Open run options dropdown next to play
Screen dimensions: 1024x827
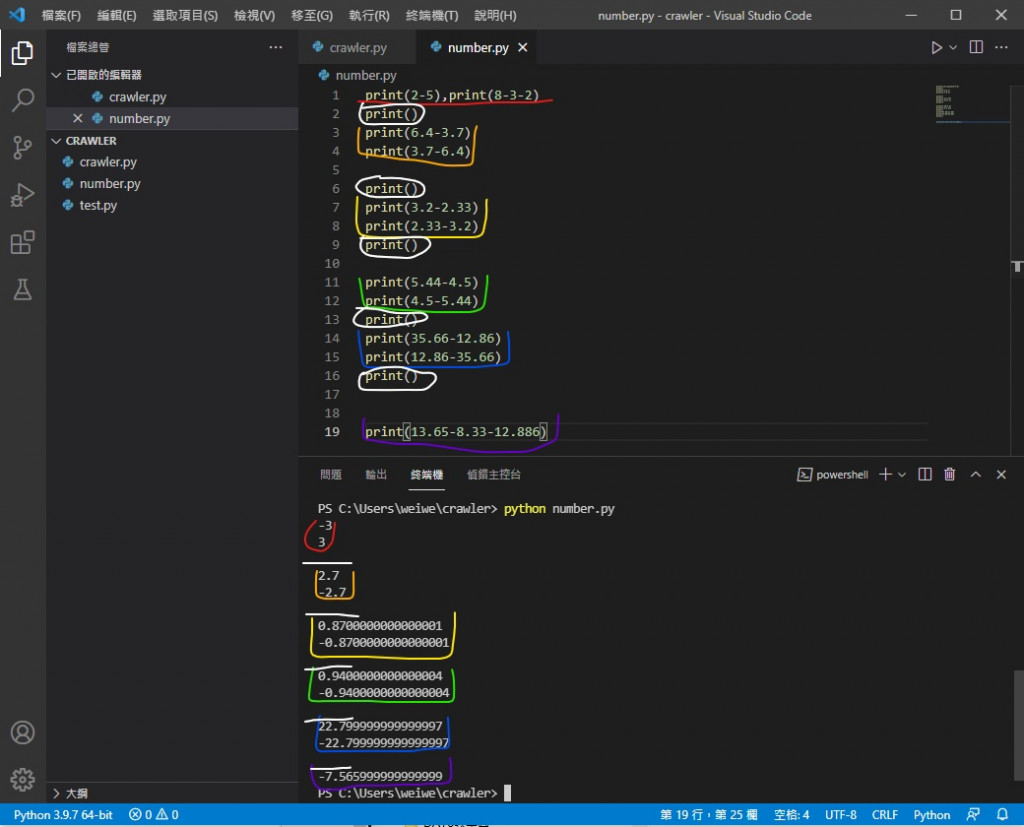(953, 48)
